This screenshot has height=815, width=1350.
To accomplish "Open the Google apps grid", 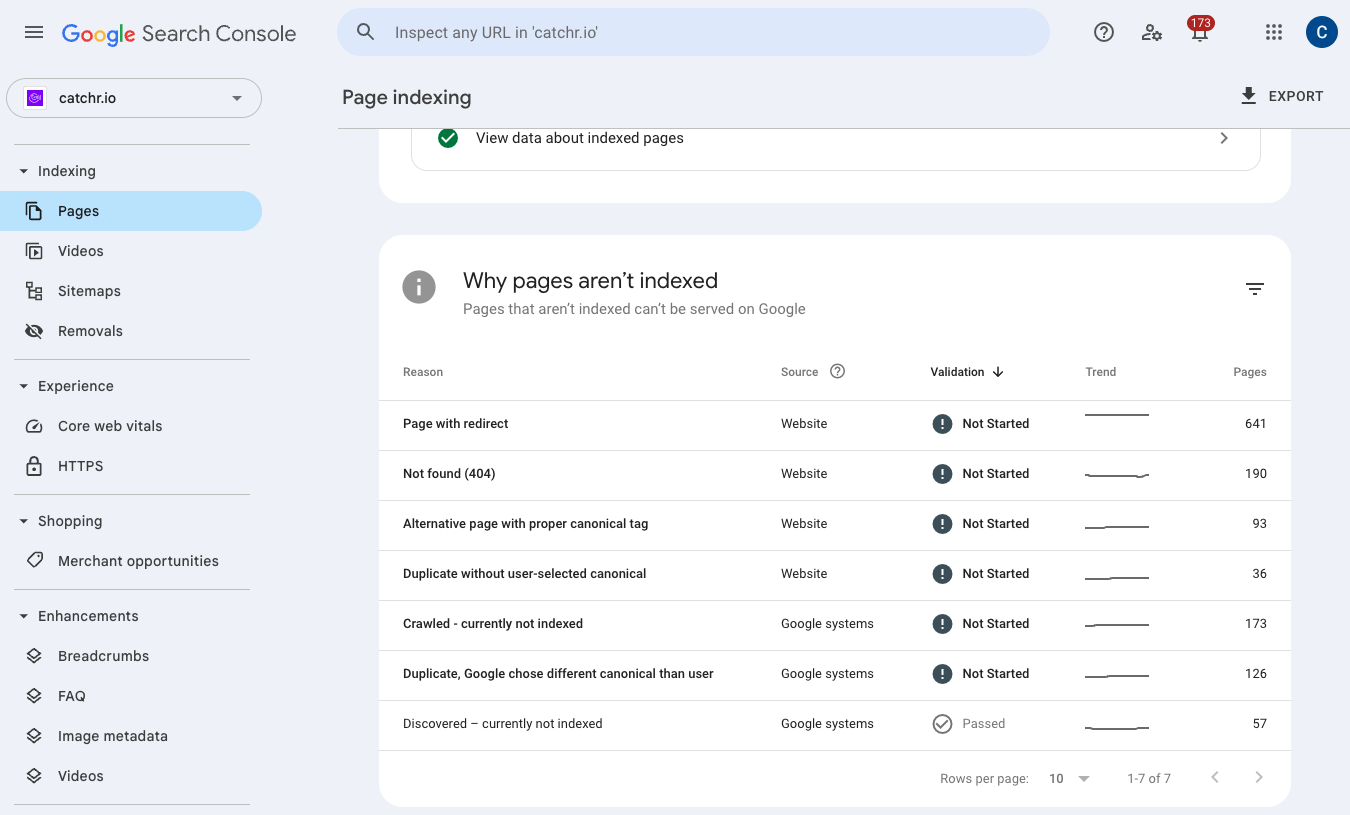I will click(1274, 32).
